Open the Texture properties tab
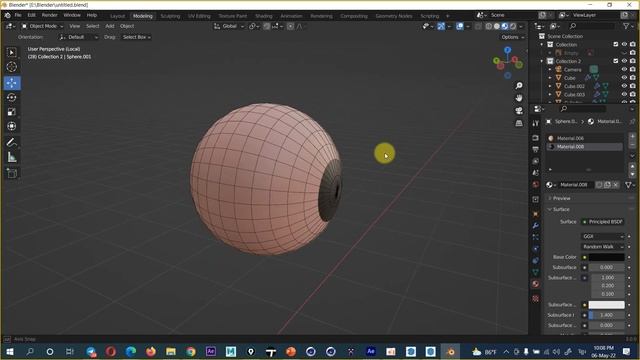This screenshot has width=640, height=360. pyautogui.click(x=536, y=299)
